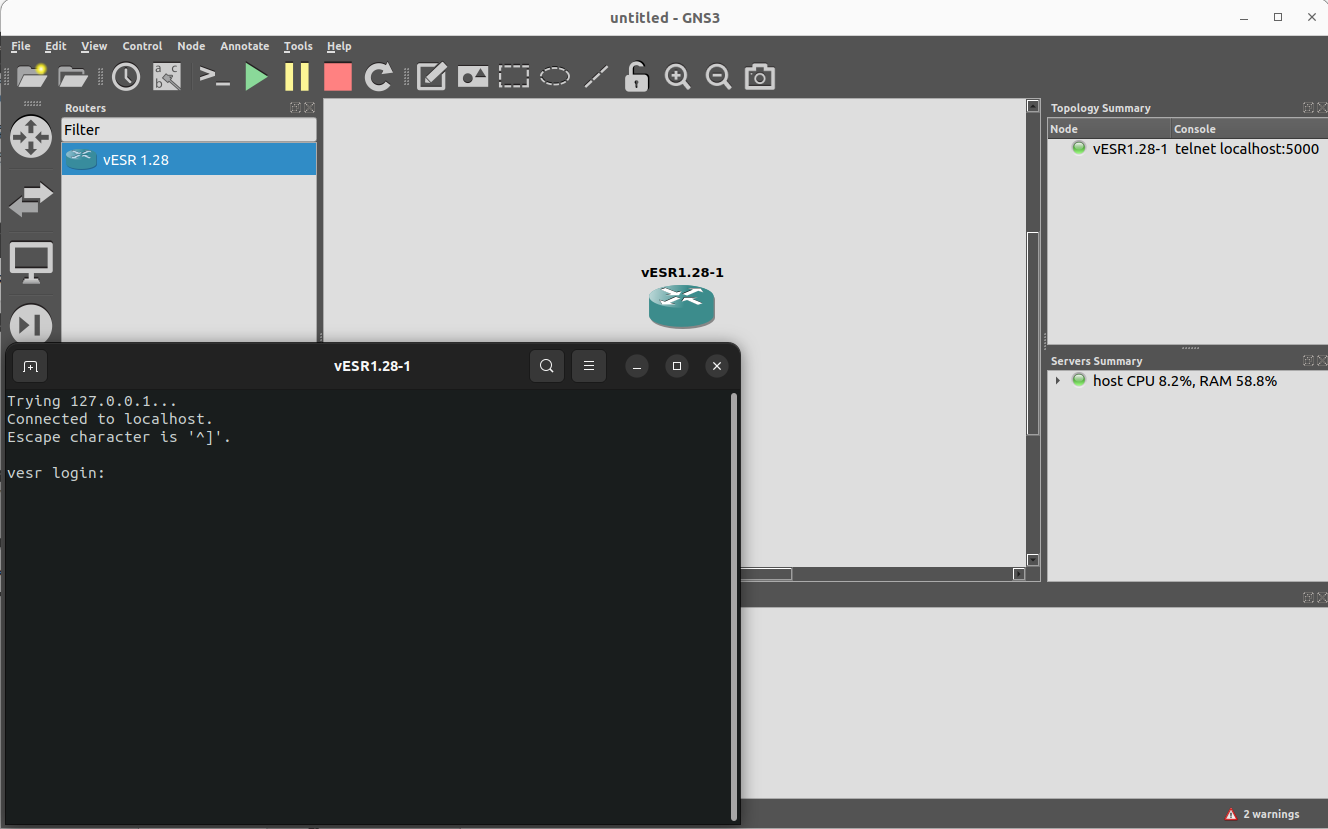Open the snapshots manager clock icon

(x=126, y=76)
